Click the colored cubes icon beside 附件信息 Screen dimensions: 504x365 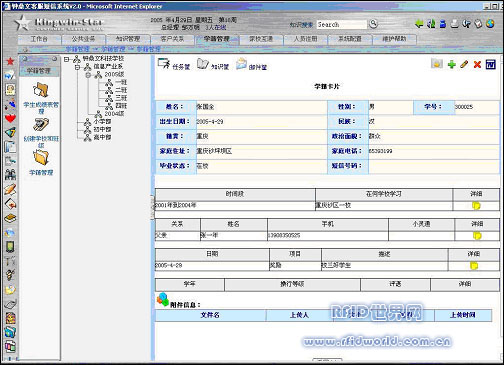point(163,299)
